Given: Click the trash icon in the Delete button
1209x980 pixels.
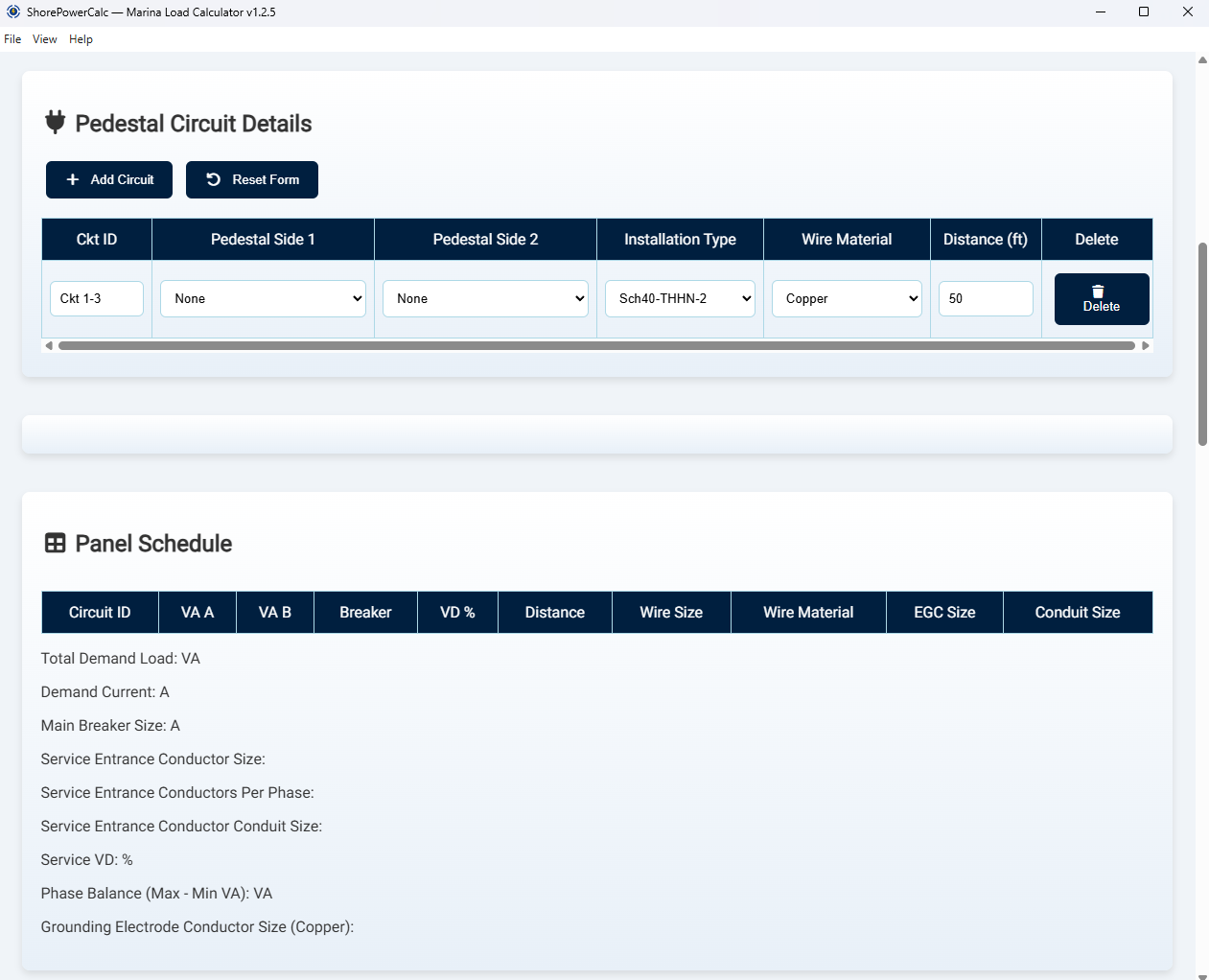Looking at the screenshot, I should pos(1098,292).
